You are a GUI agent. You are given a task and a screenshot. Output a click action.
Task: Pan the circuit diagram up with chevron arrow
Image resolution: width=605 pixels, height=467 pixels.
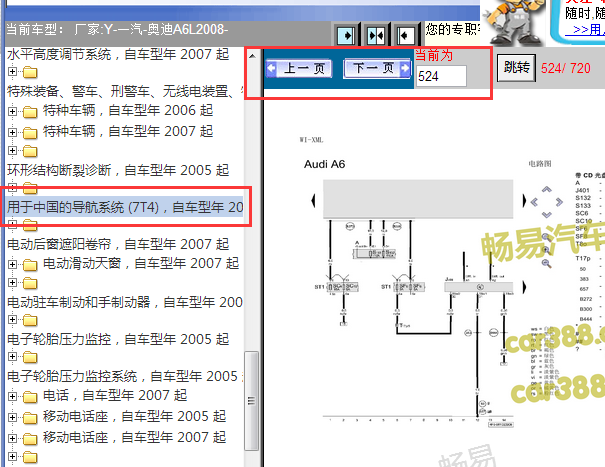point(546,190)
